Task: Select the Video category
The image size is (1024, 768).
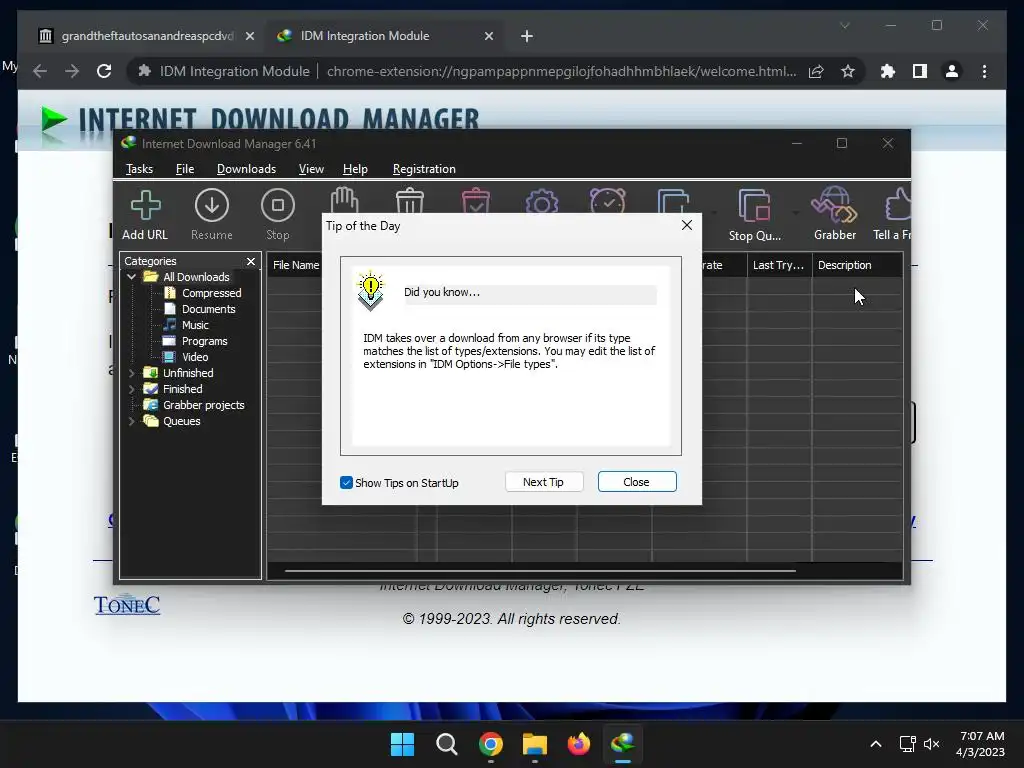Action: click(x=195, y=357)
